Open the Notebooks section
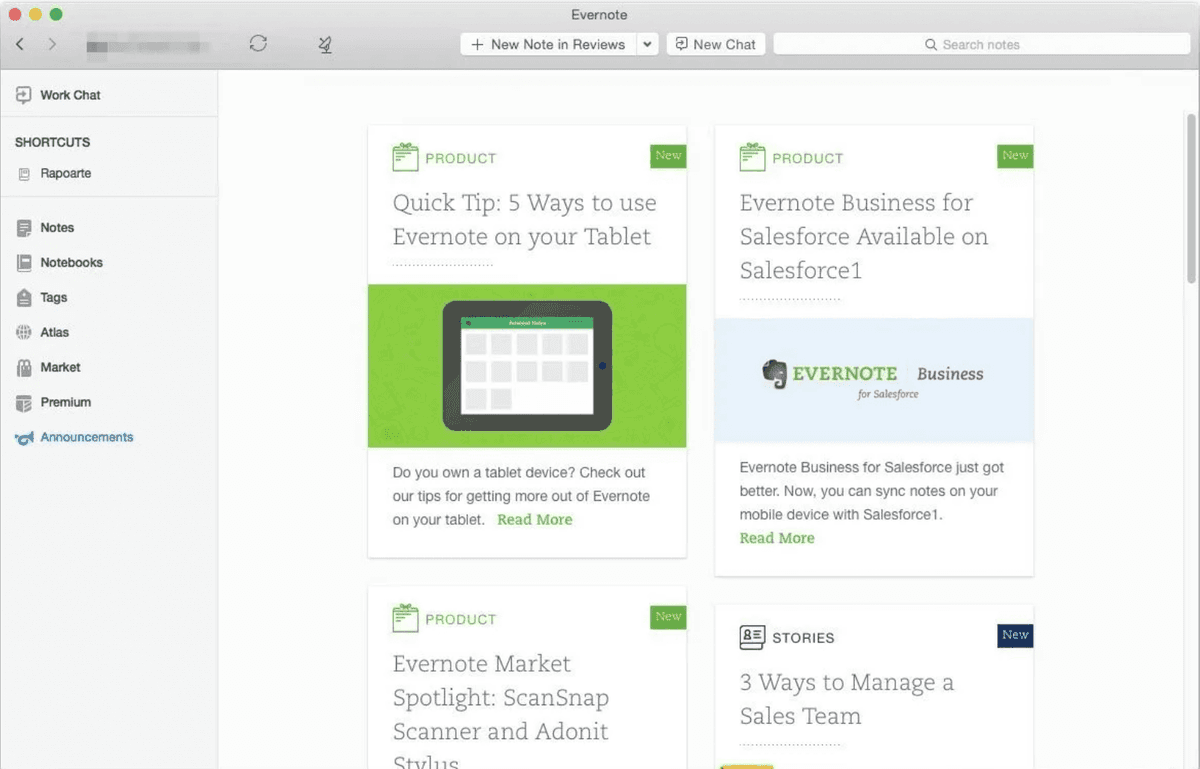The width and height of the screenshot is (1200, 769). 71,262
